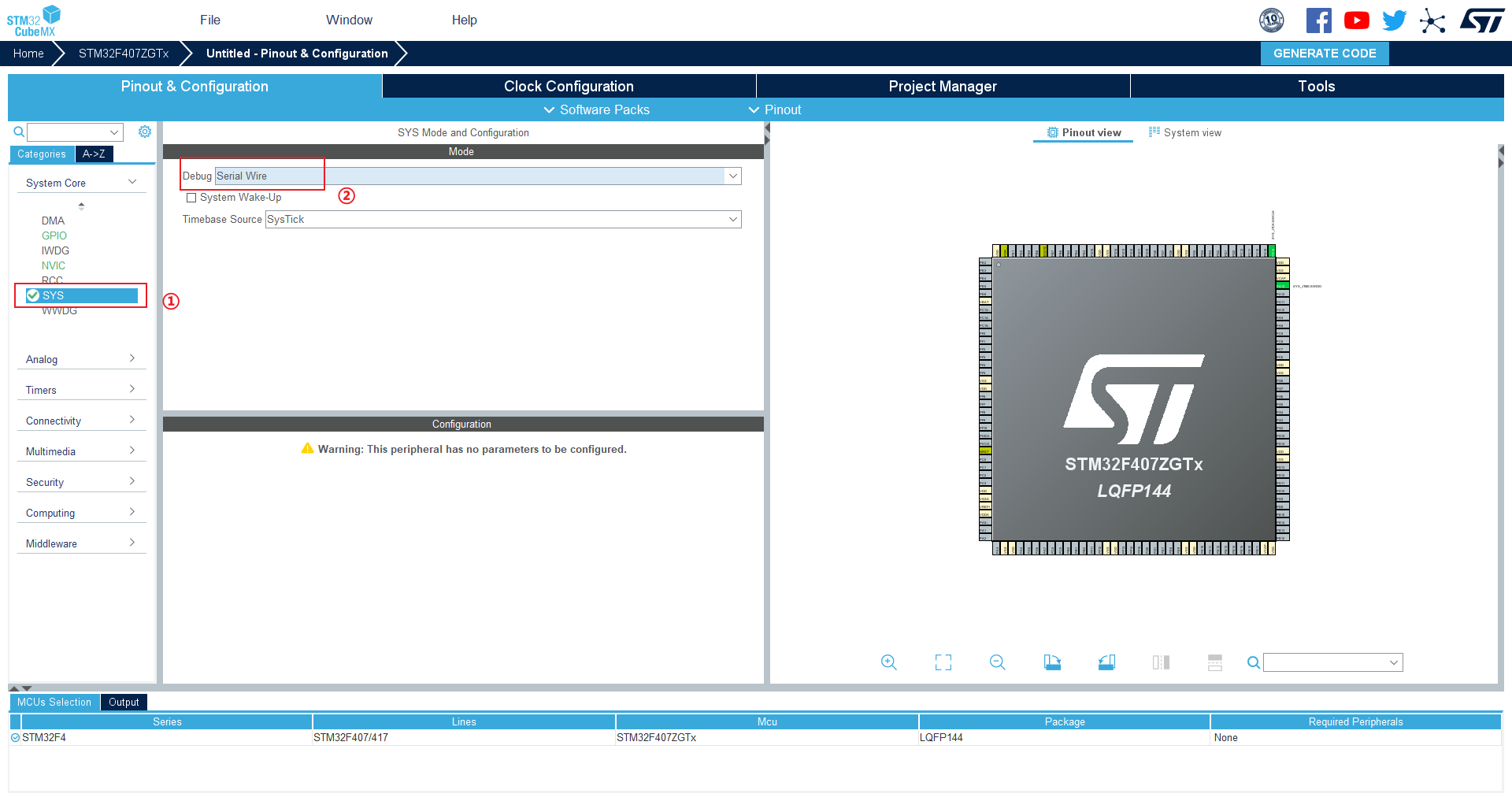The height and width of the screenshot is (801, 1512).
Task: Select the MCUs Selection tab
Action: [x=54, y=703]
